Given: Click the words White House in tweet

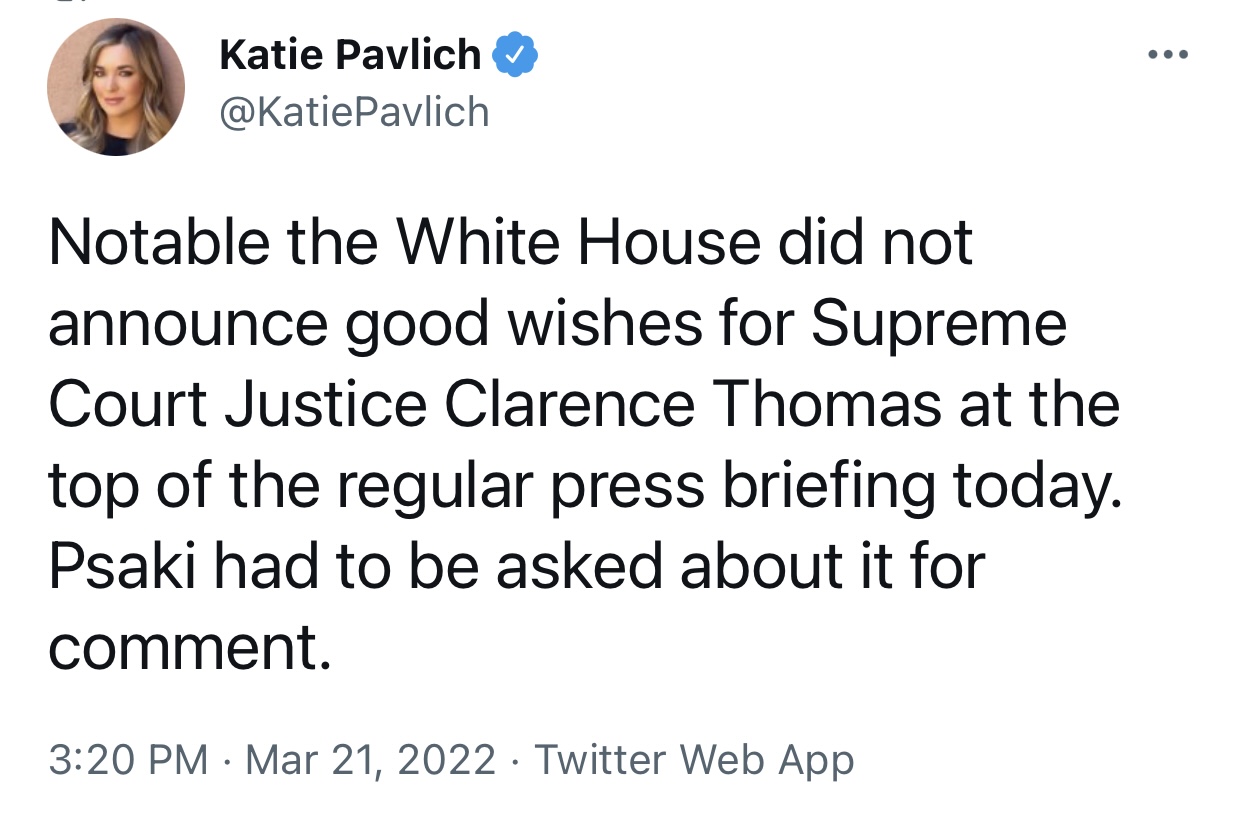Looking at the screenshot, I should click(x=579, y=243).
